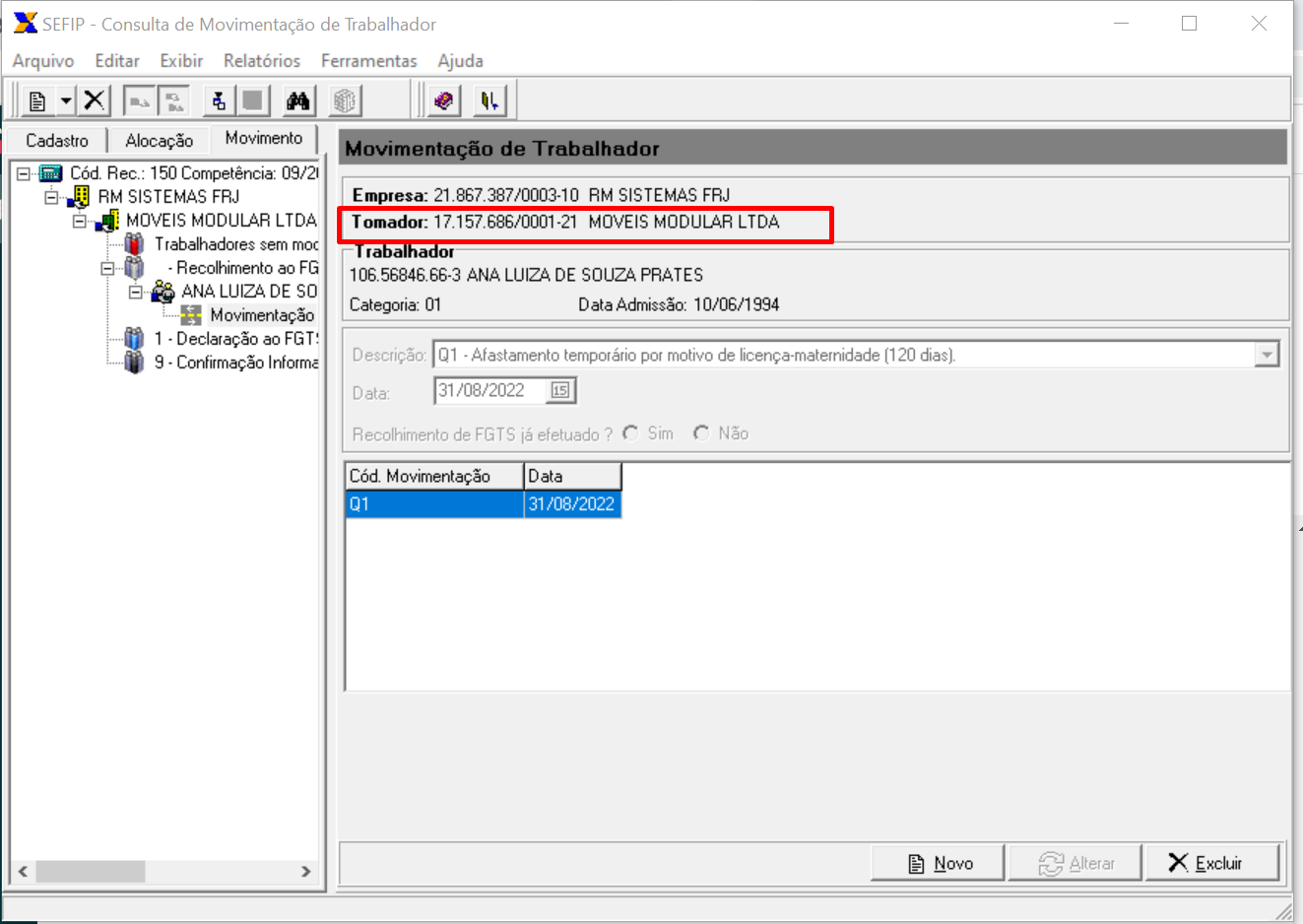Open the Editar menu
The width and height of the screenshot is (1303, 924).
tap(117, 61)
